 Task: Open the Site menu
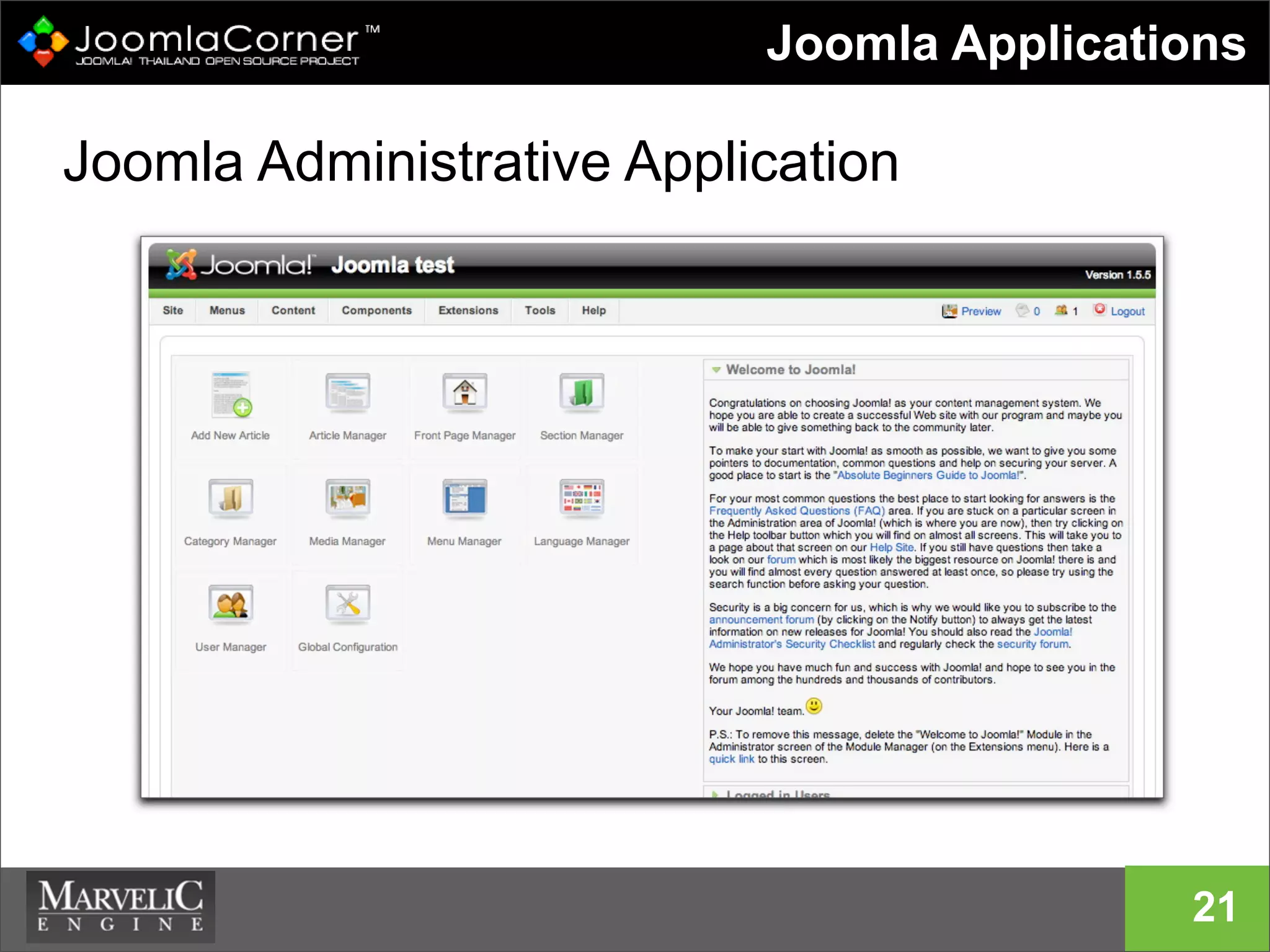[x=173, y=311]
